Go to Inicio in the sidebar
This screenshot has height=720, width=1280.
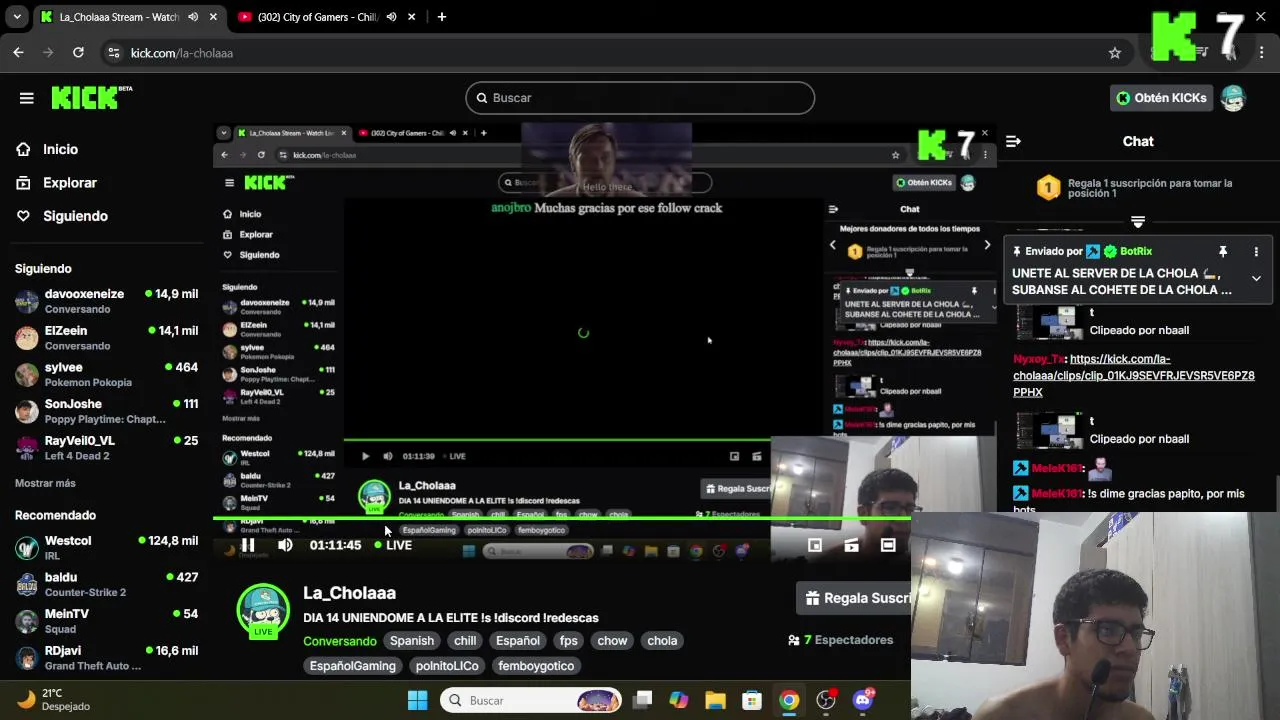60,149
